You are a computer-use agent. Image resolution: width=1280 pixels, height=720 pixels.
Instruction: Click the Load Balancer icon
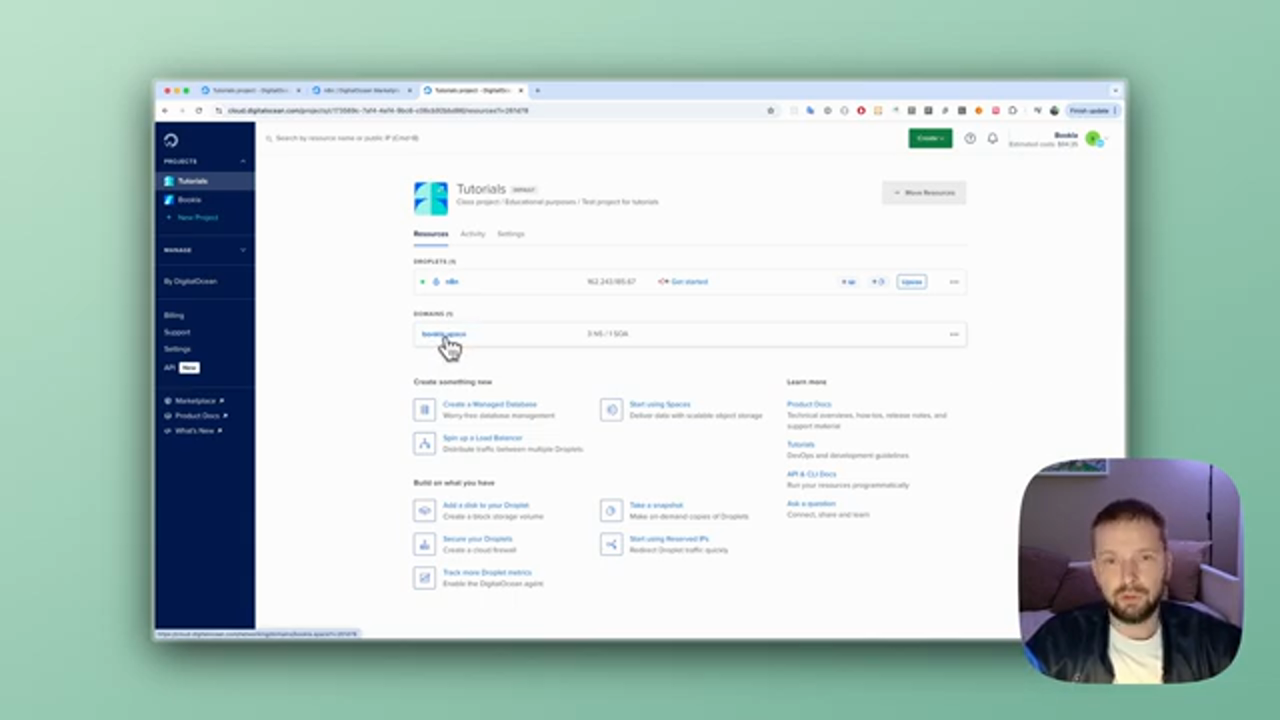(425, 443)
